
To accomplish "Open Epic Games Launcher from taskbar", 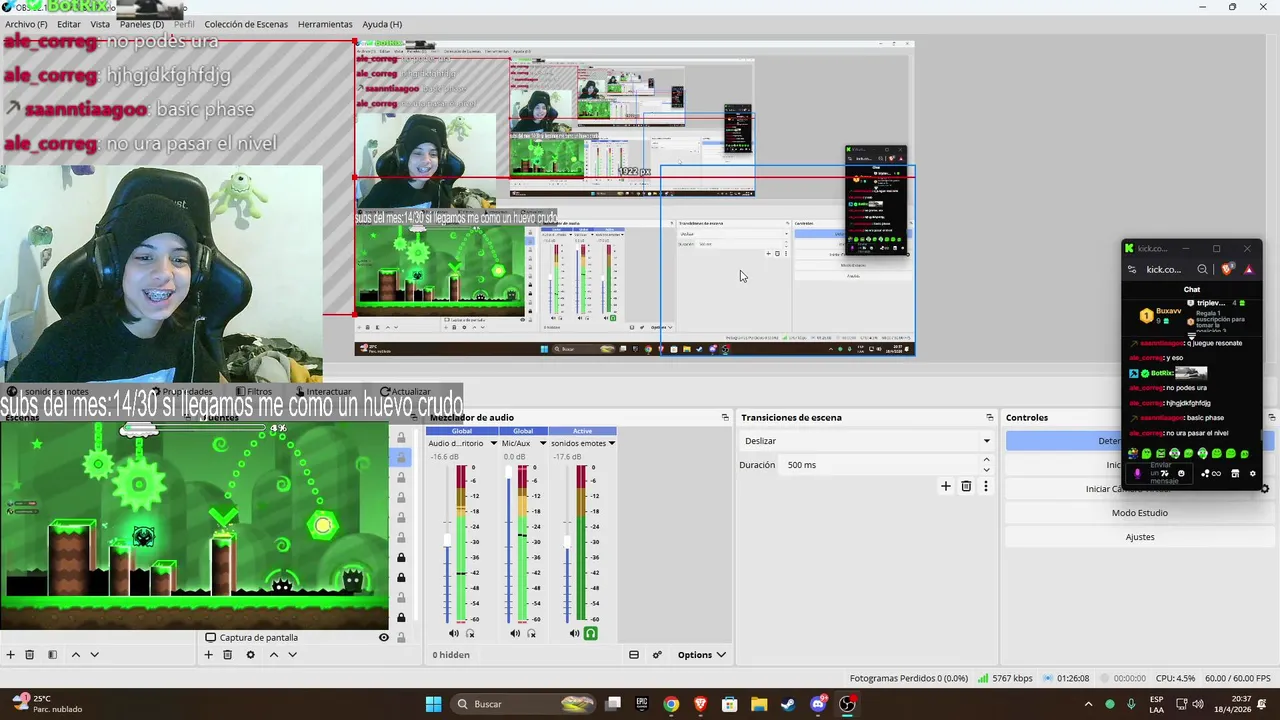I will click(642, 704).
